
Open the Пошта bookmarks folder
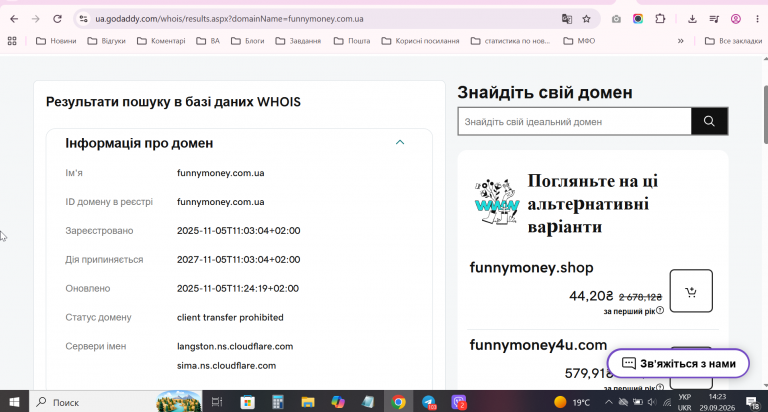[352, 41]
